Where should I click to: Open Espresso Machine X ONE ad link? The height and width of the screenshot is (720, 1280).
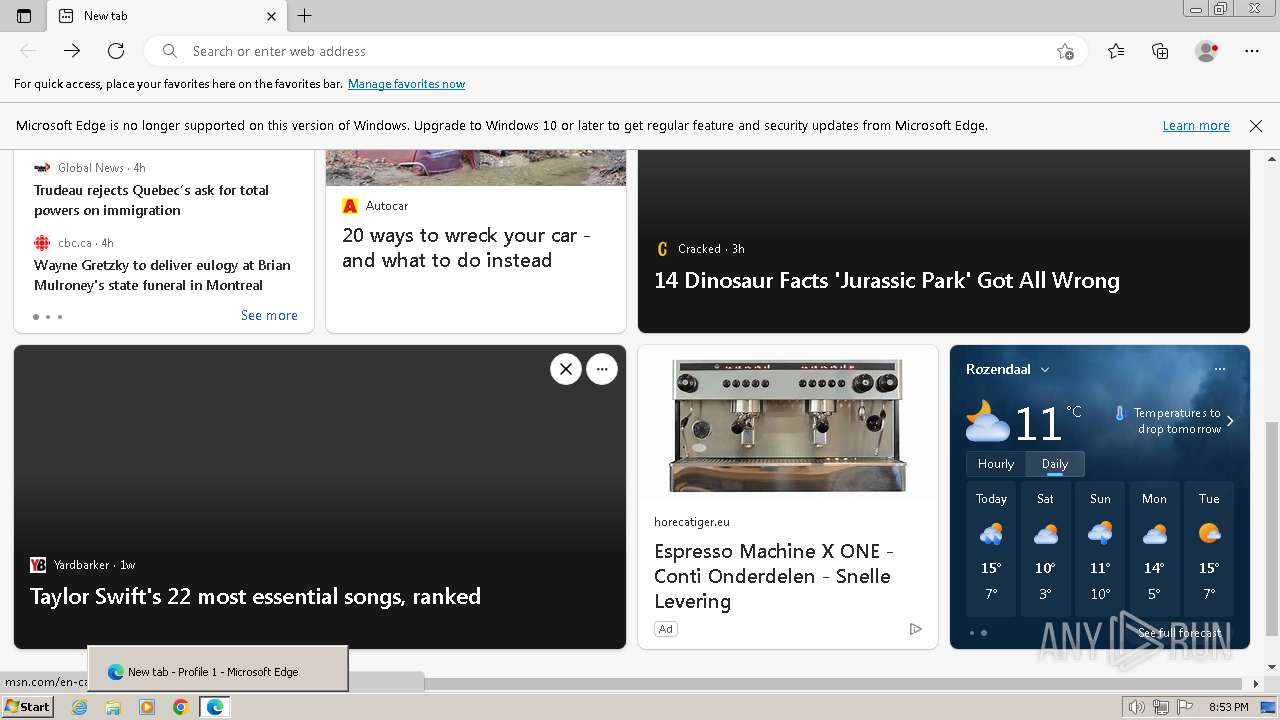pyautogui.click(x=773, y=576)
